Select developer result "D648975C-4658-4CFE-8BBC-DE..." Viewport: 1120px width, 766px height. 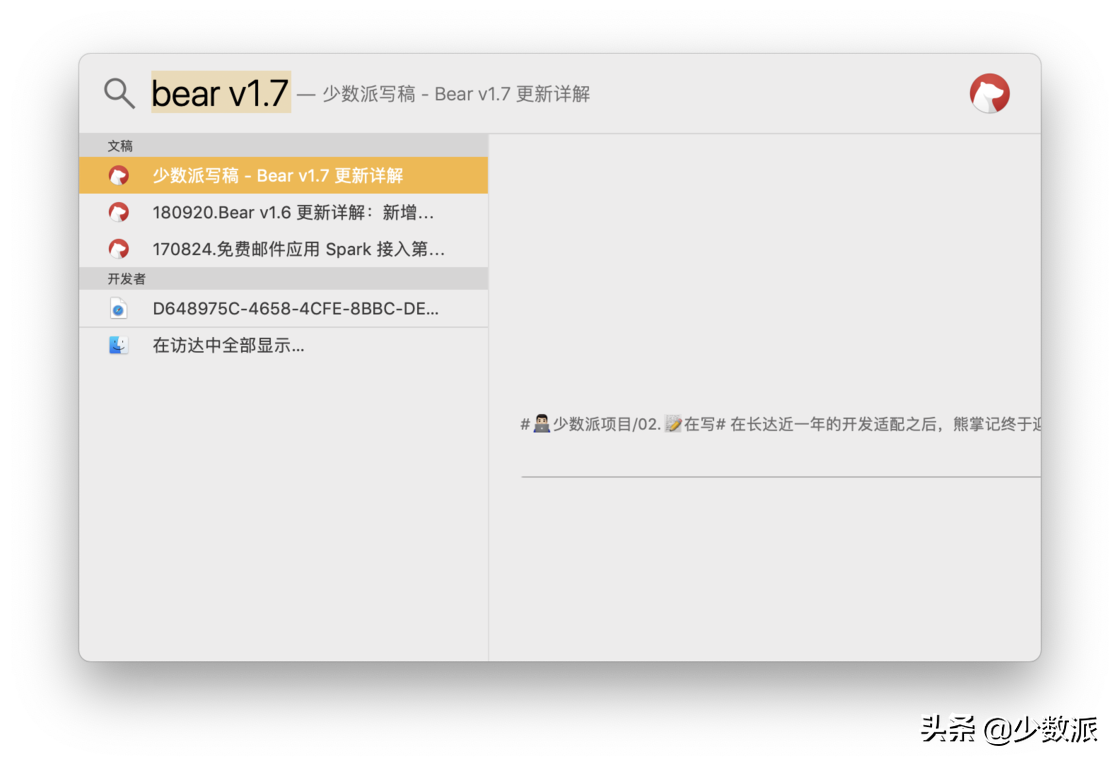(x=284, y=309)
